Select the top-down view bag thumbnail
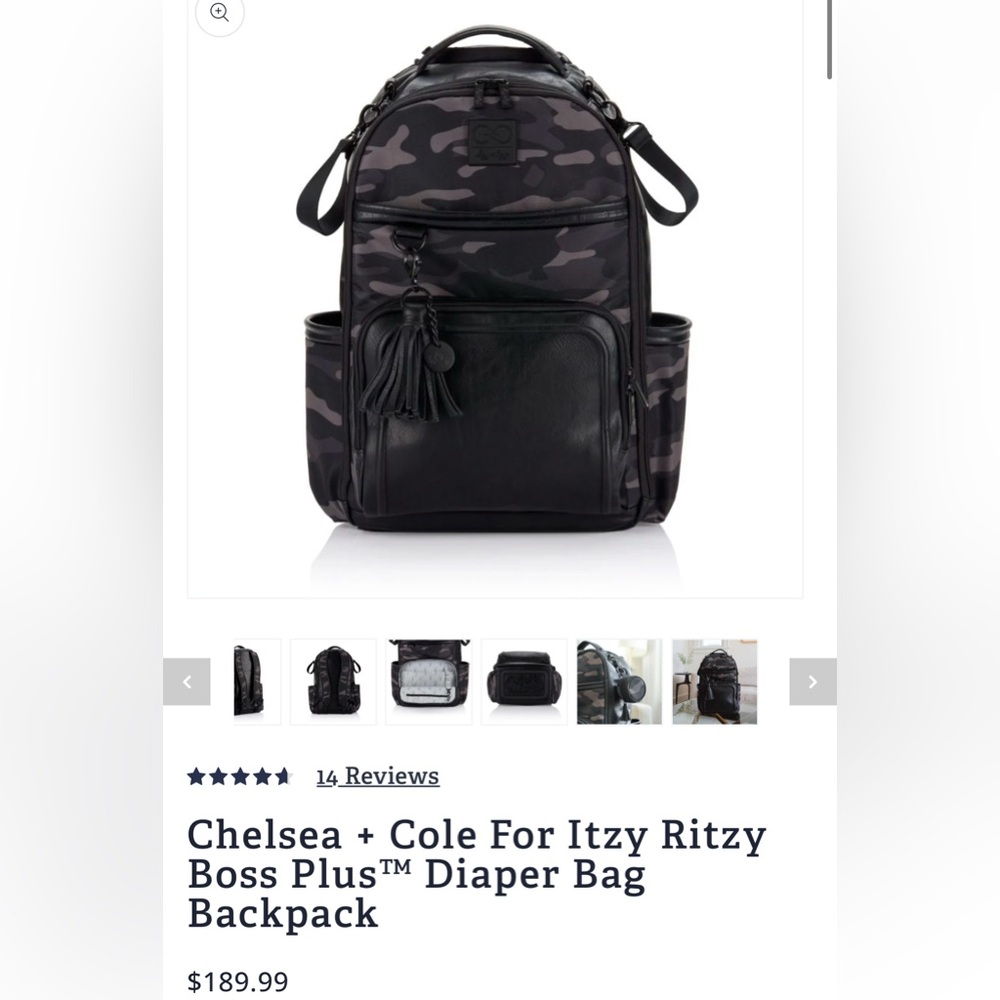Image resolution: width=1000 pixels, height=1000 pixels. point(524,682)
